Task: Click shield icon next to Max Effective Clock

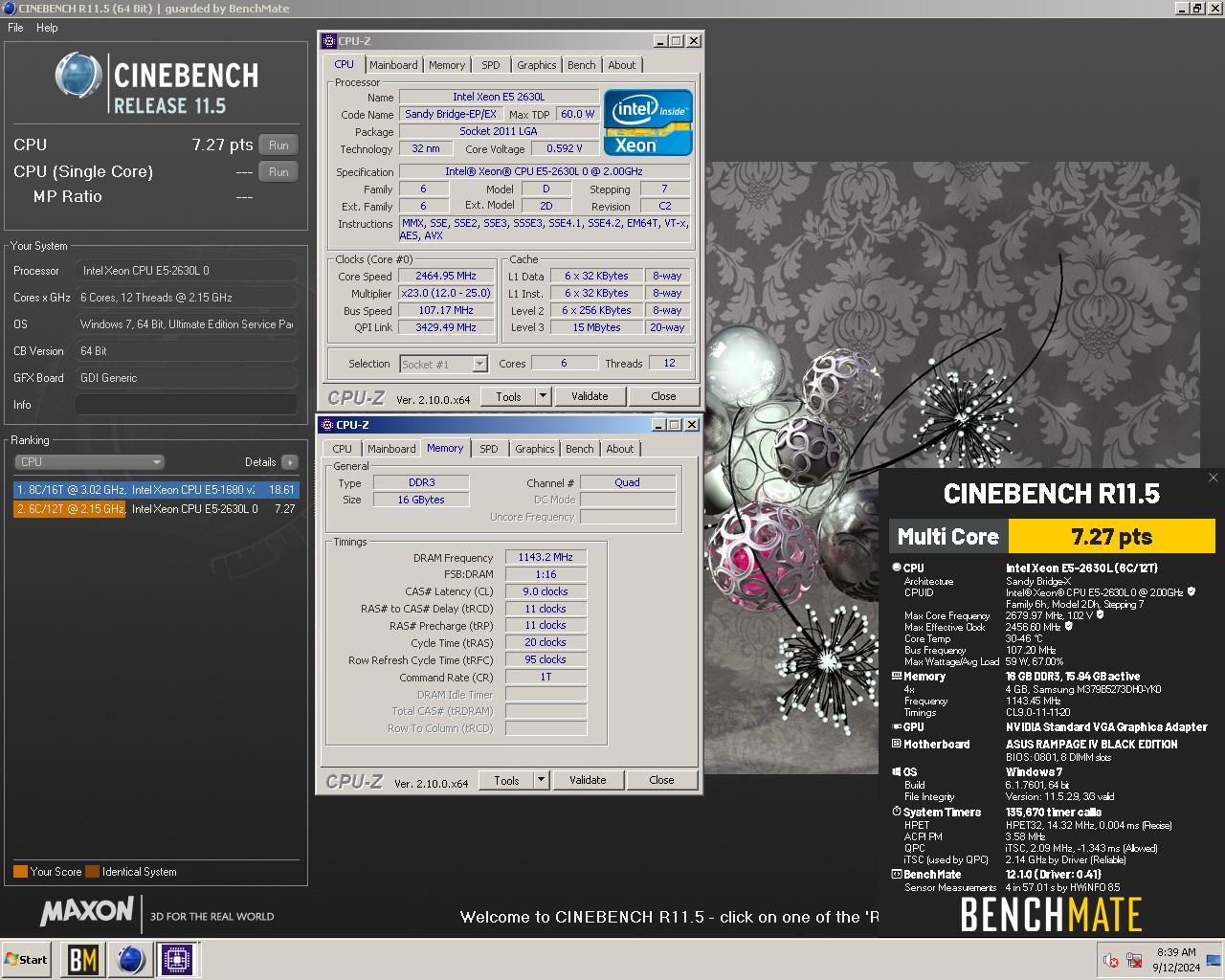Action: [1069, 627]
